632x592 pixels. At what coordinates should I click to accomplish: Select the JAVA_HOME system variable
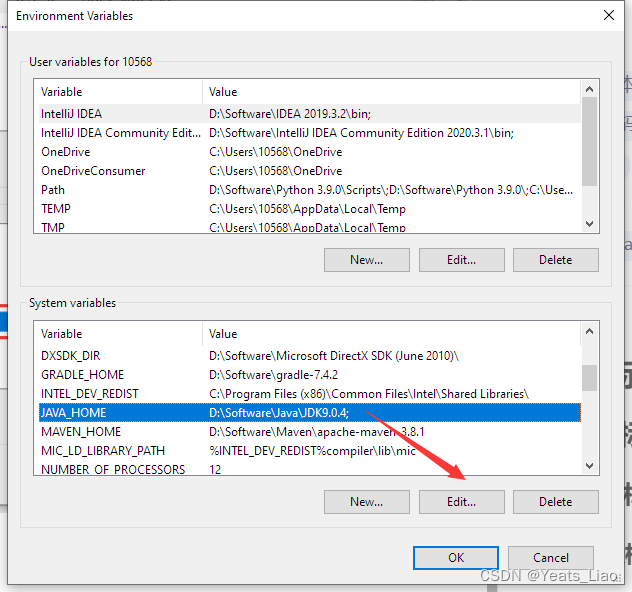310,413
